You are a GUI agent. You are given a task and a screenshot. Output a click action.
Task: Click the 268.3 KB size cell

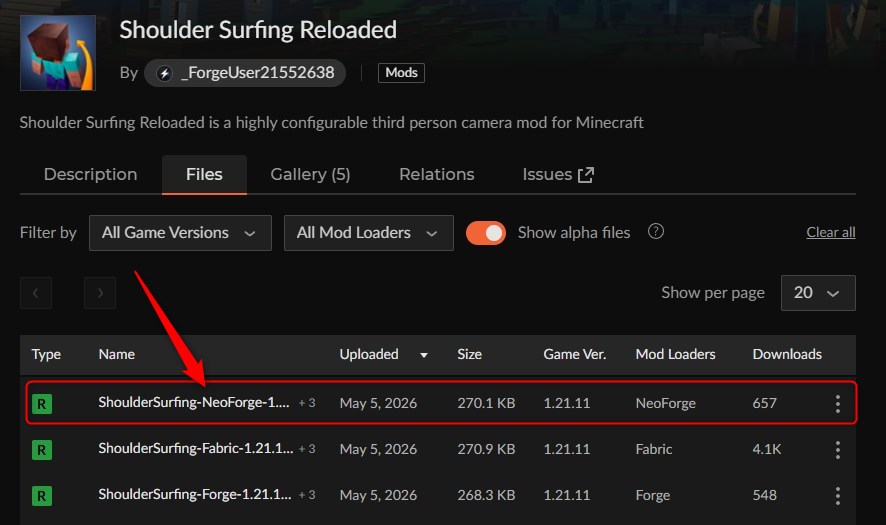pyautogui.click(x=486, y=496)
